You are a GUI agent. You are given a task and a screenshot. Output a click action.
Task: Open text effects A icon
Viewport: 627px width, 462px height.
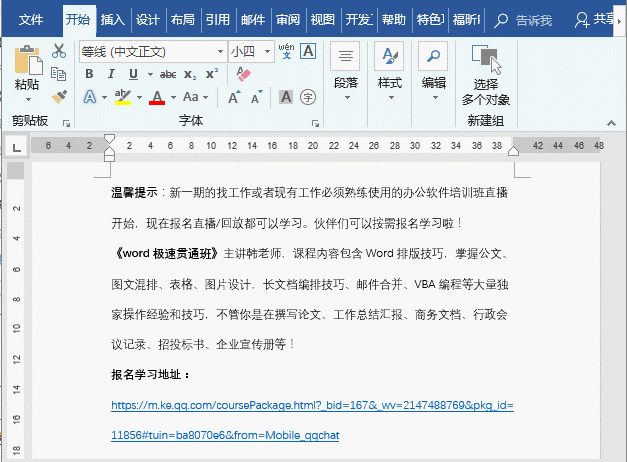pyautogui.click(x=90, y=97)
